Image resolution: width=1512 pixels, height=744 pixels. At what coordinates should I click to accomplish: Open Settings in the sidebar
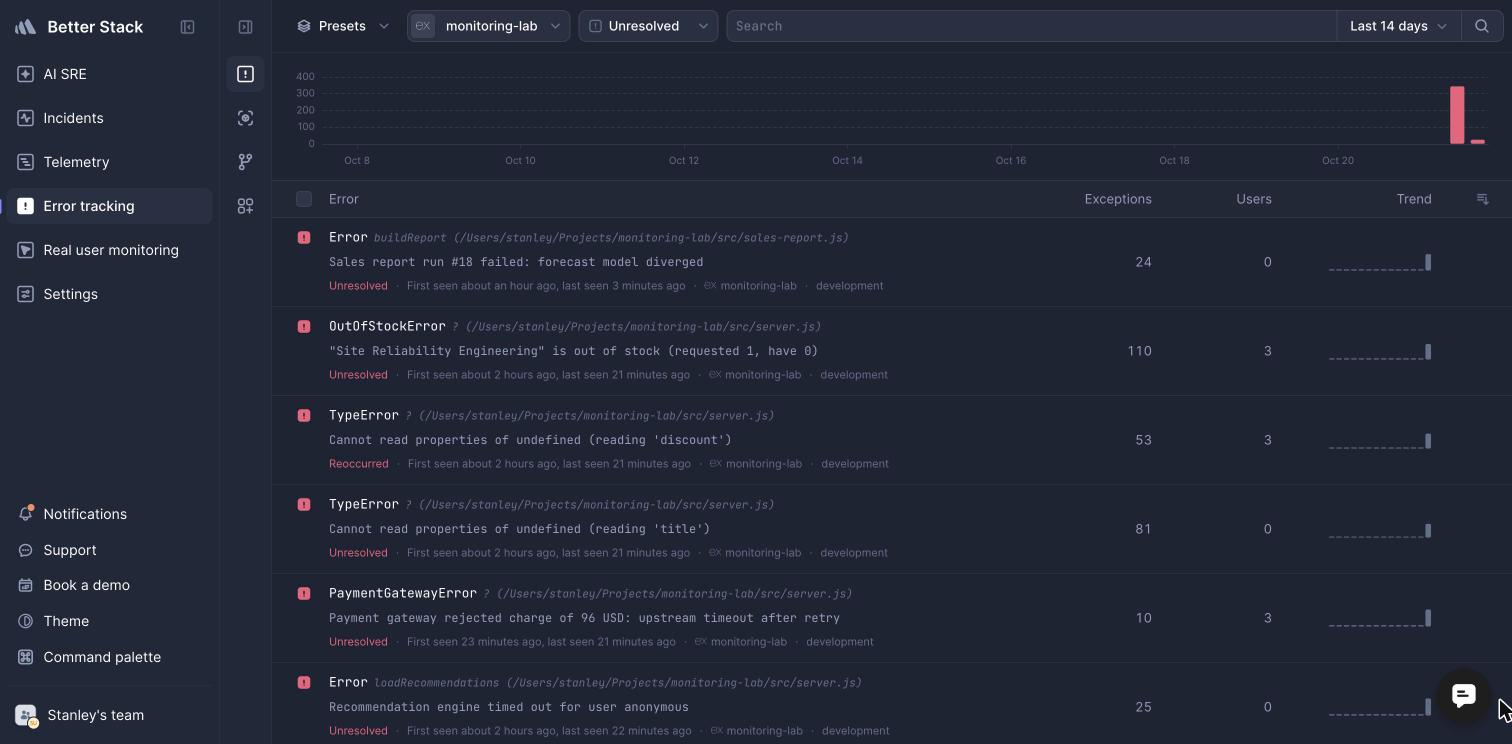coord(109,294)
